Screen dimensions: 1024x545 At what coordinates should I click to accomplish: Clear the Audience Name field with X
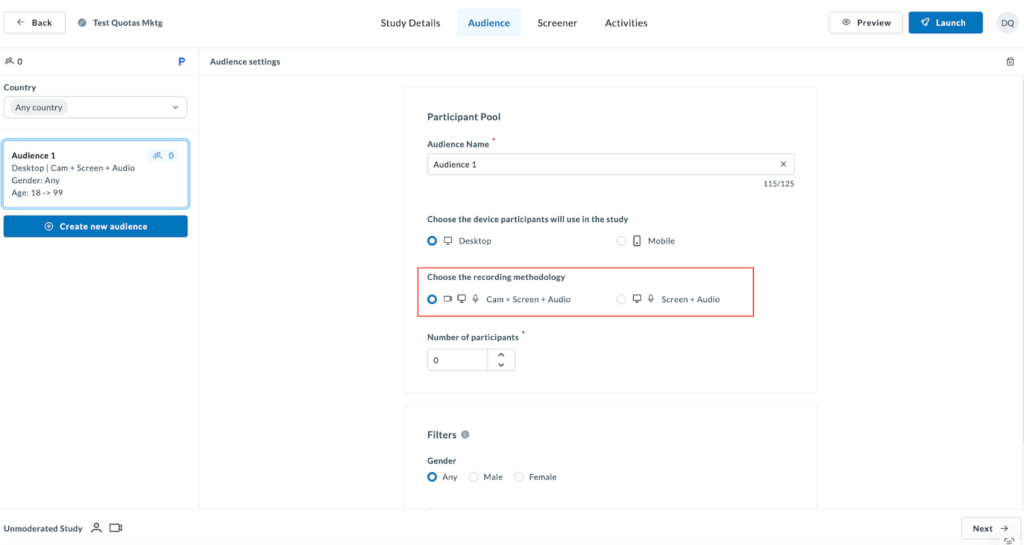click(783, 164)
